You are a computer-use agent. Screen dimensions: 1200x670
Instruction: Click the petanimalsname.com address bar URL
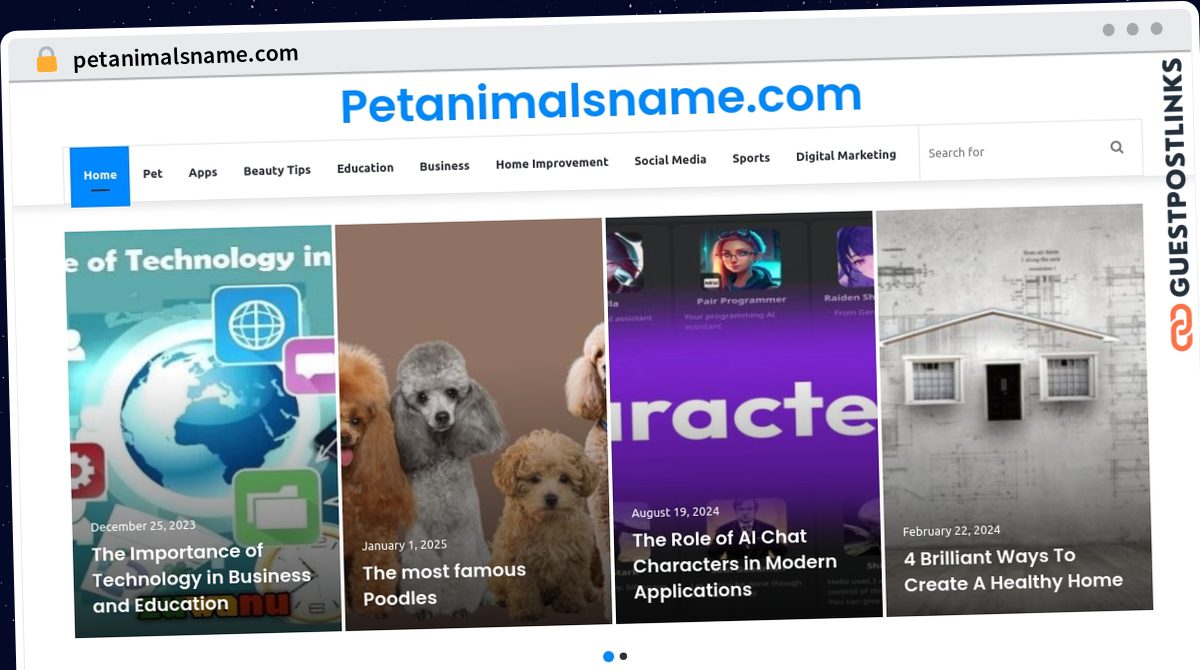(x=186, y=56)
